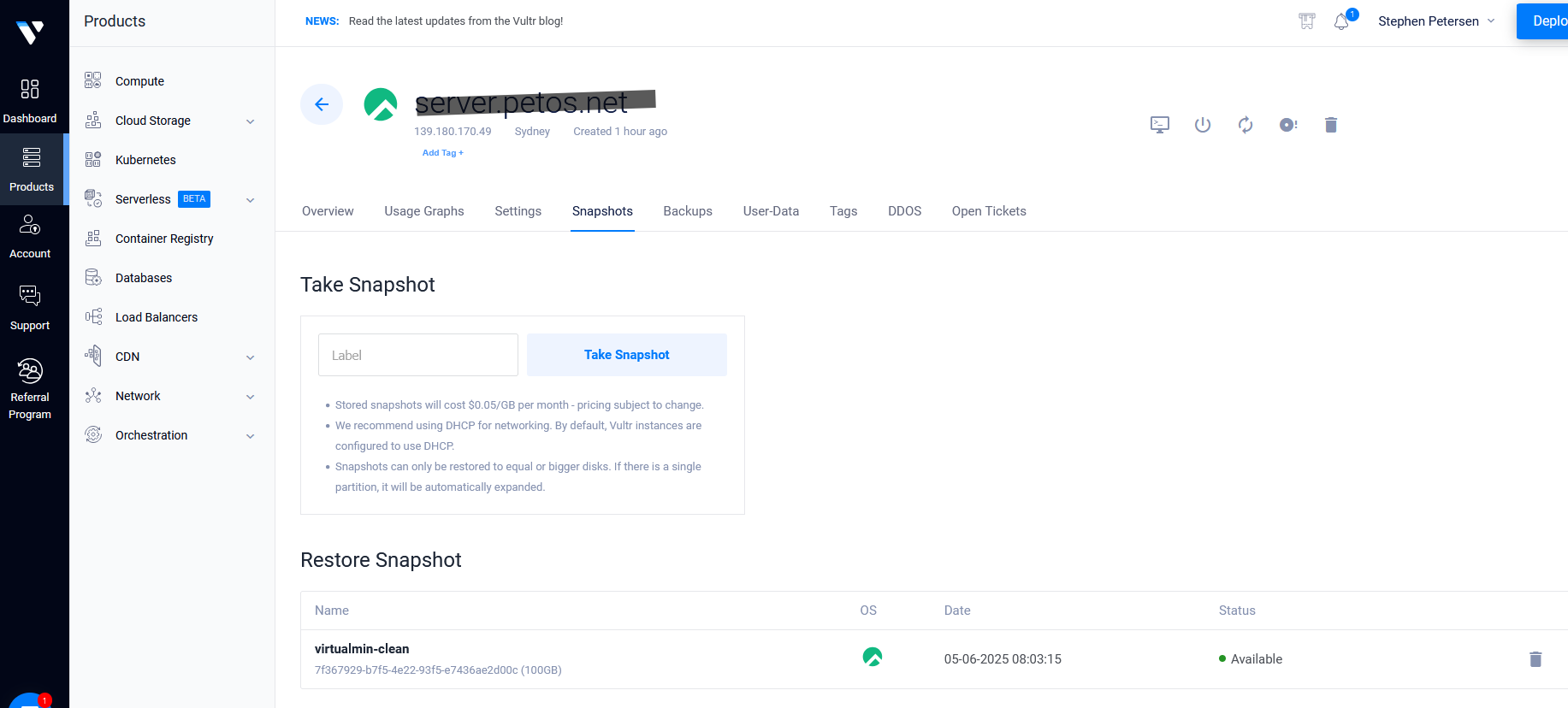Expand the Network submenu chevron

click(x=251, y=397)
